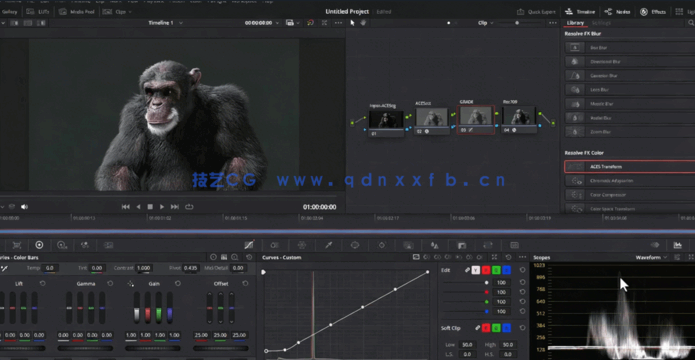Edit the Pivot value 0.435
Viewport: 695px width, 360px height.
190,268
